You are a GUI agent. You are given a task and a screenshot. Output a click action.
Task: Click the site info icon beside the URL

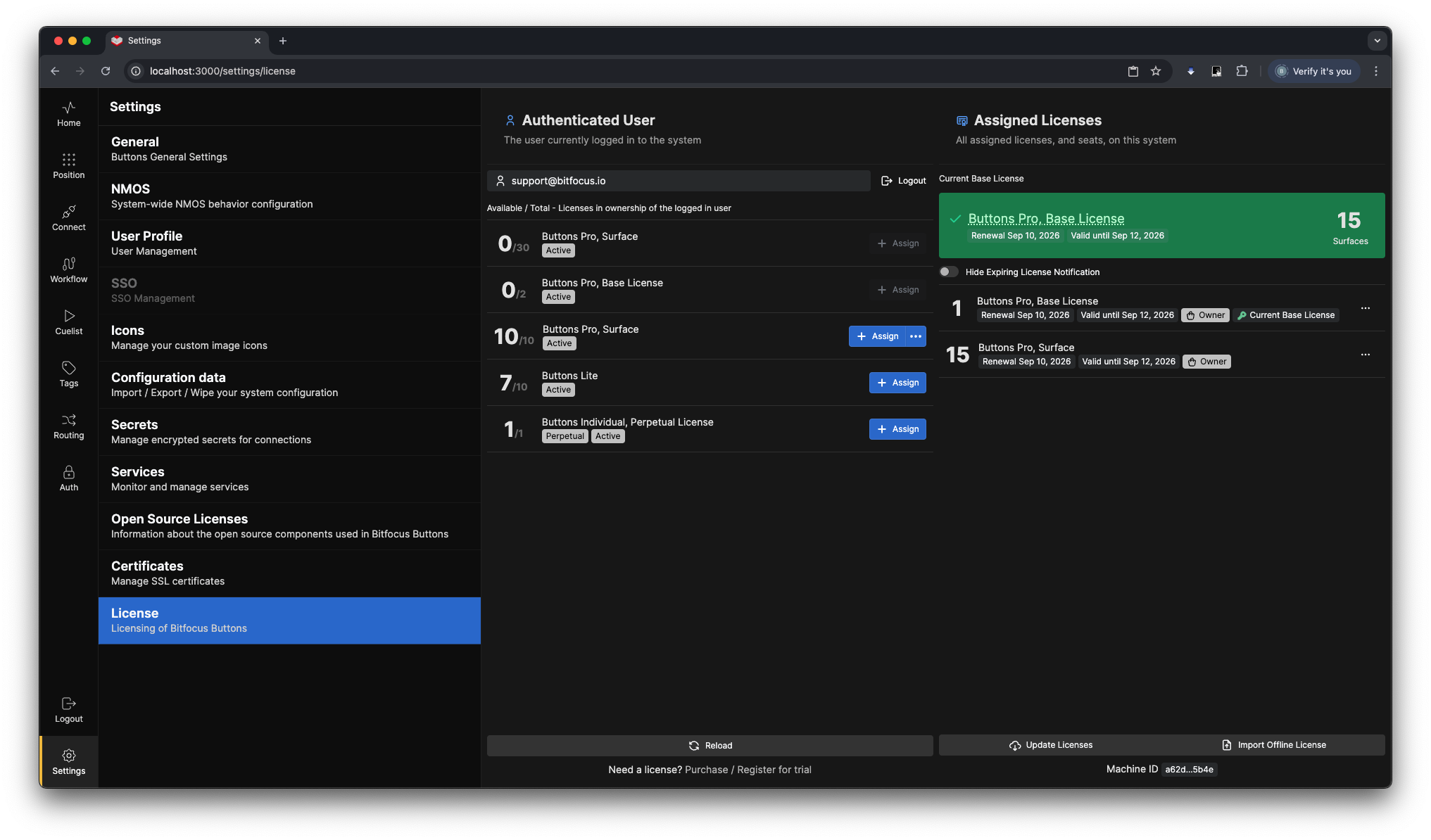coord(136,71)
